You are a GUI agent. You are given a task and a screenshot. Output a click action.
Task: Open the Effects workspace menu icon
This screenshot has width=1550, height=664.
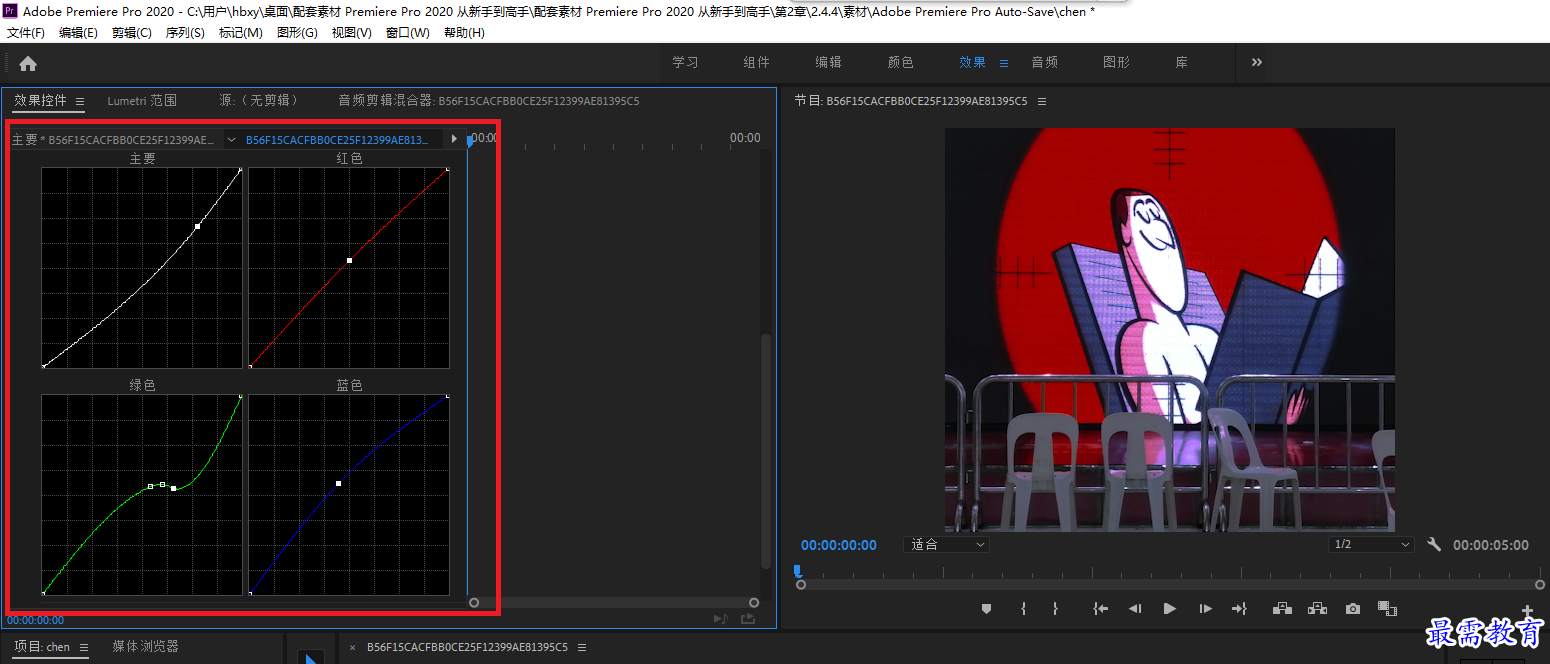1004,62
